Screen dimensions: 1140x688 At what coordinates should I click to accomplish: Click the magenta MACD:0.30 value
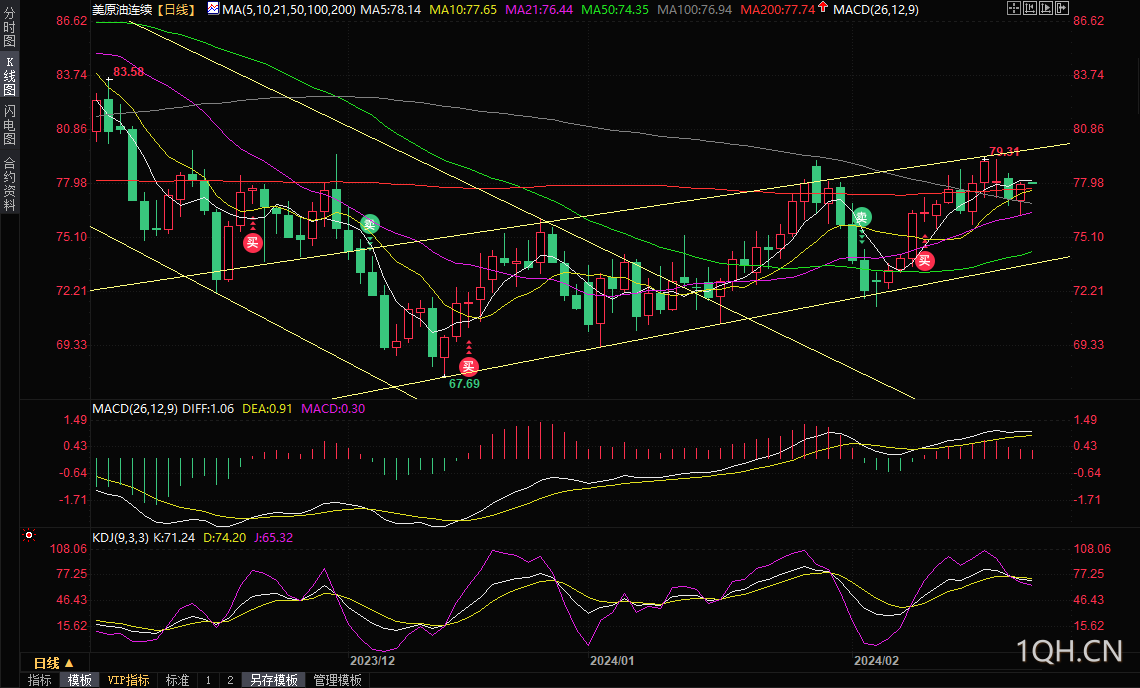pos(333,409)
